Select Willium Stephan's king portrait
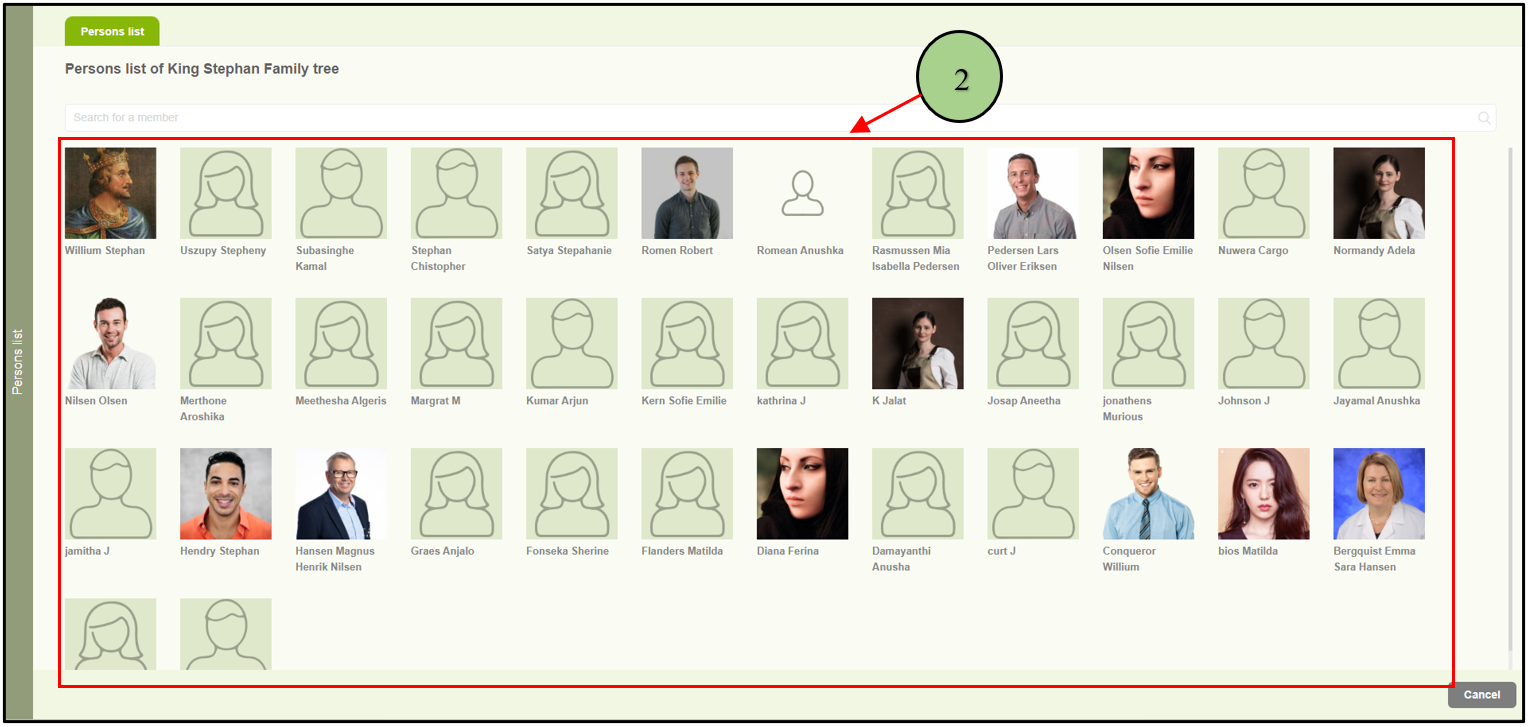Viewport: 1529px width, 727px height. [x=110, y=193]
